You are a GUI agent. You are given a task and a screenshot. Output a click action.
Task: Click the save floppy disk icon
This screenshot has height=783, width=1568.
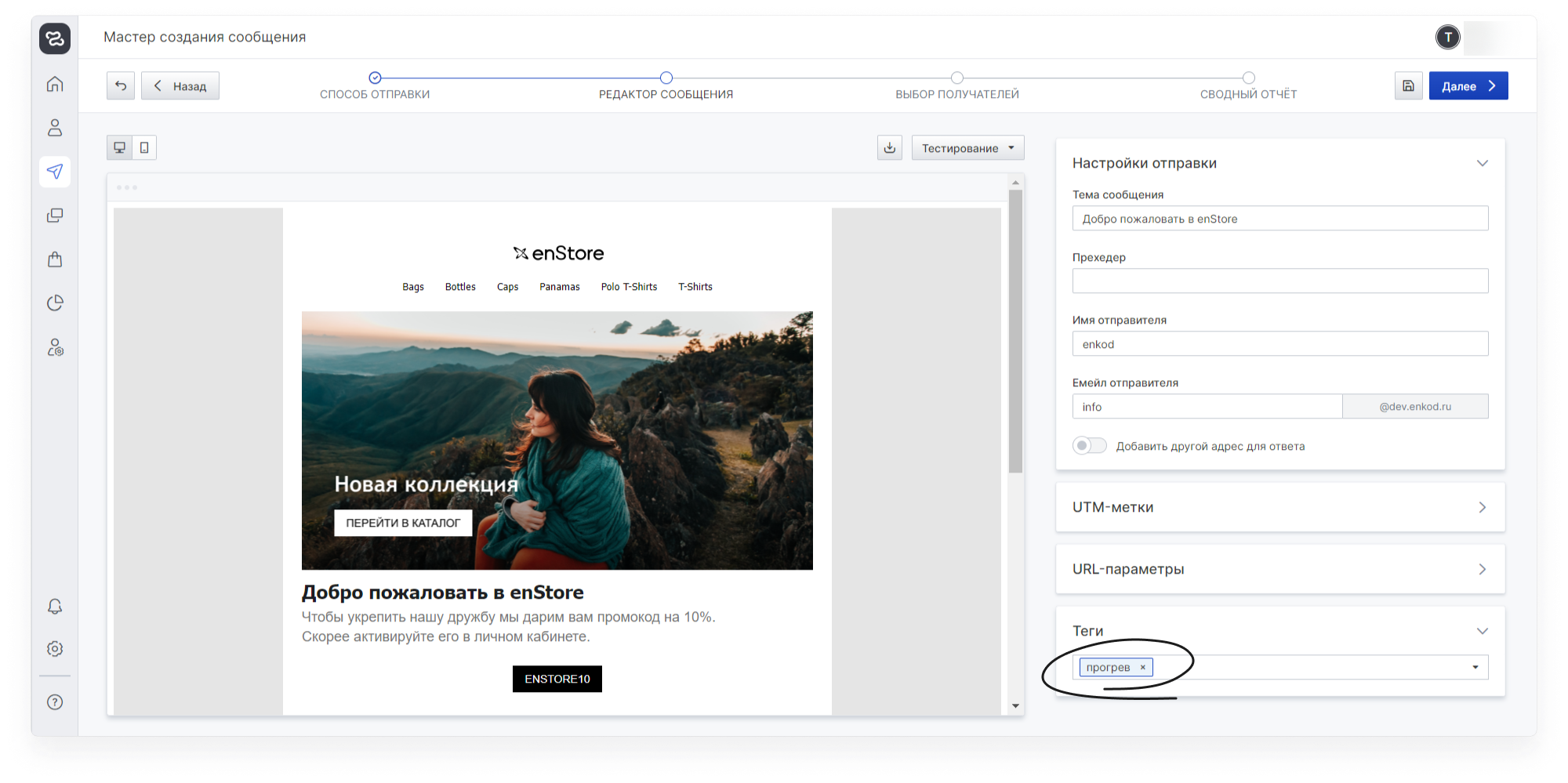pyautogui.click(x=1408, y=85)
